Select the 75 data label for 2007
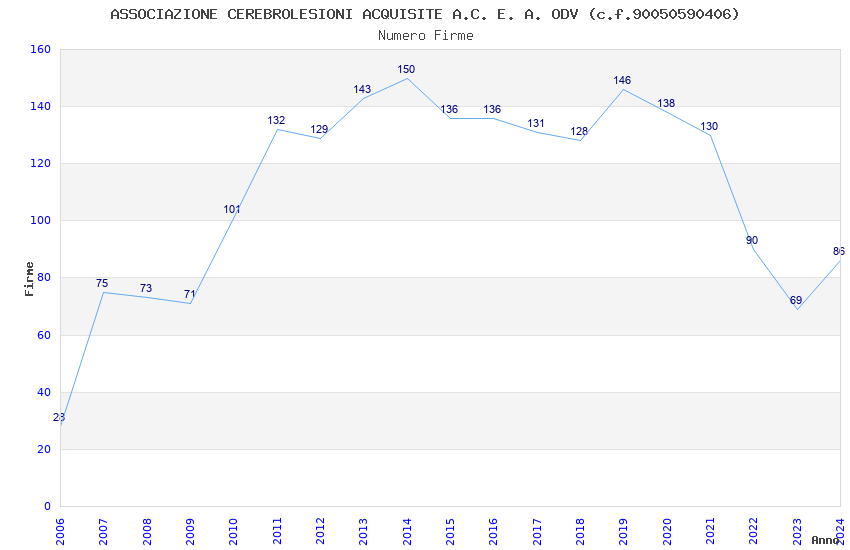The height and width of the screenshot is (550, 850). [x=102, y=283]
